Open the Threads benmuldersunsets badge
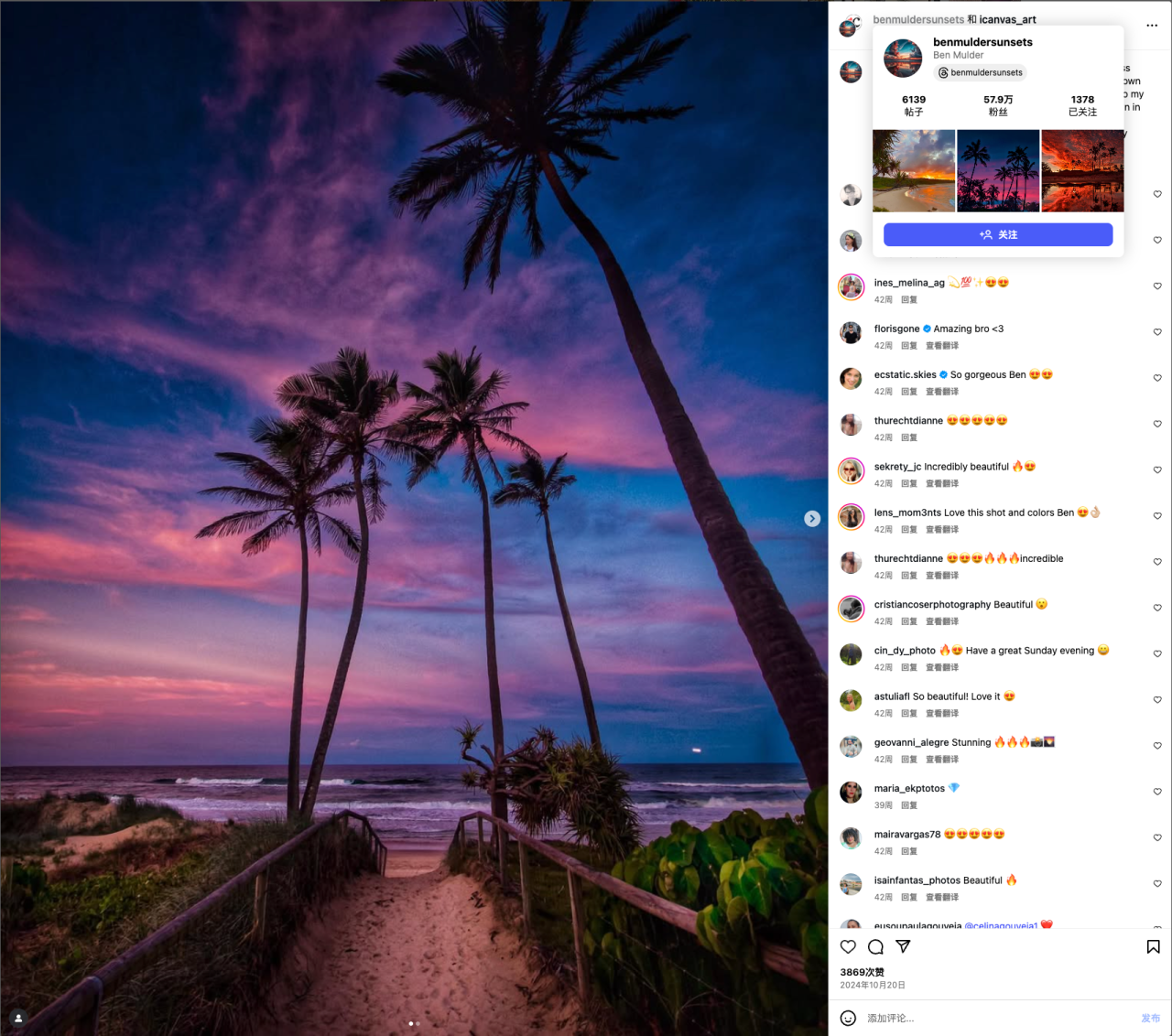 [980, 73]
